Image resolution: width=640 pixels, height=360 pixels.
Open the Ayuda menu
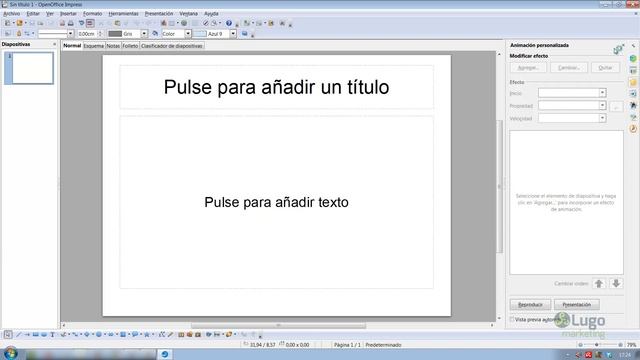[211, 13]
